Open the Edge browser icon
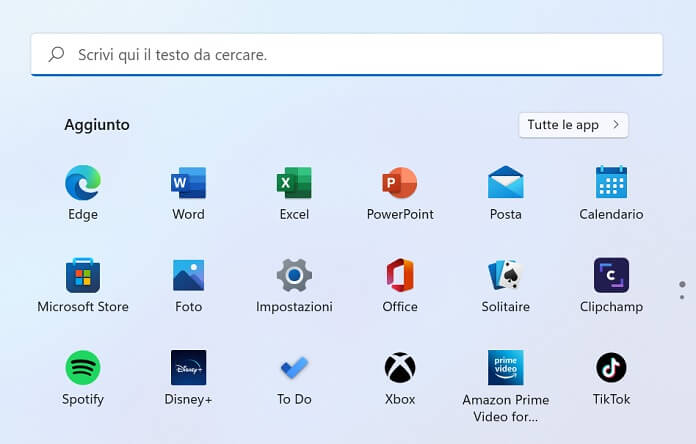Viewport: 696px width, 444px height. (x=83, y=182)
